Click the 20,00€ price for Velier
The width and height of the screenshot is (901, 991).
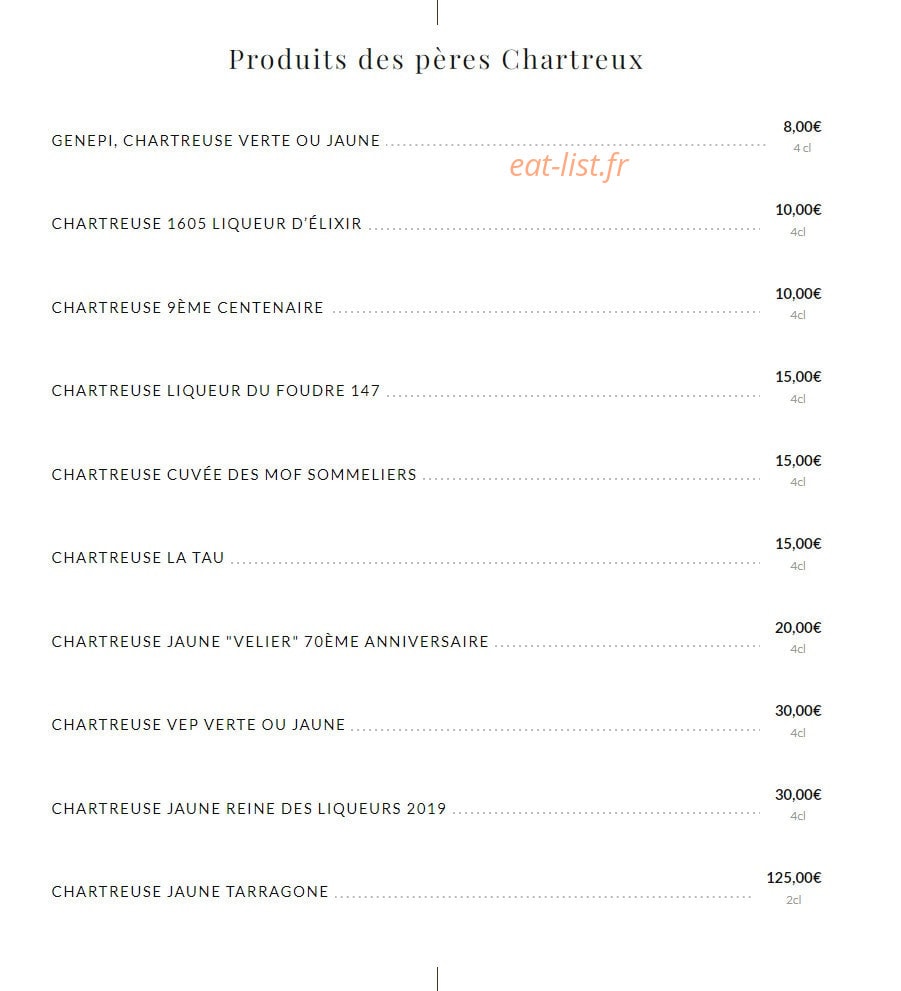tap(798, 628)
